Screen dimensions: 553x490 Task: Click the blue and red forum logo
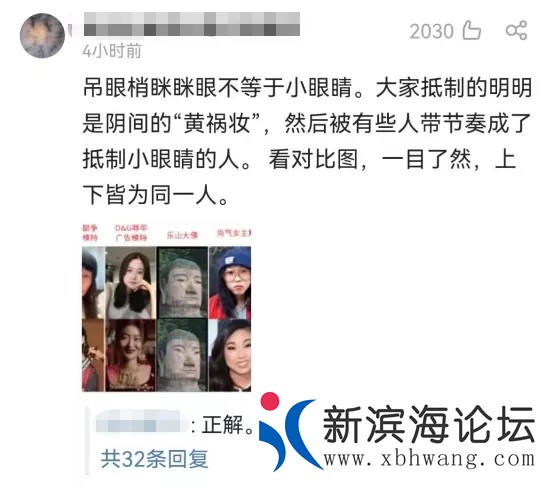point(287,432)
